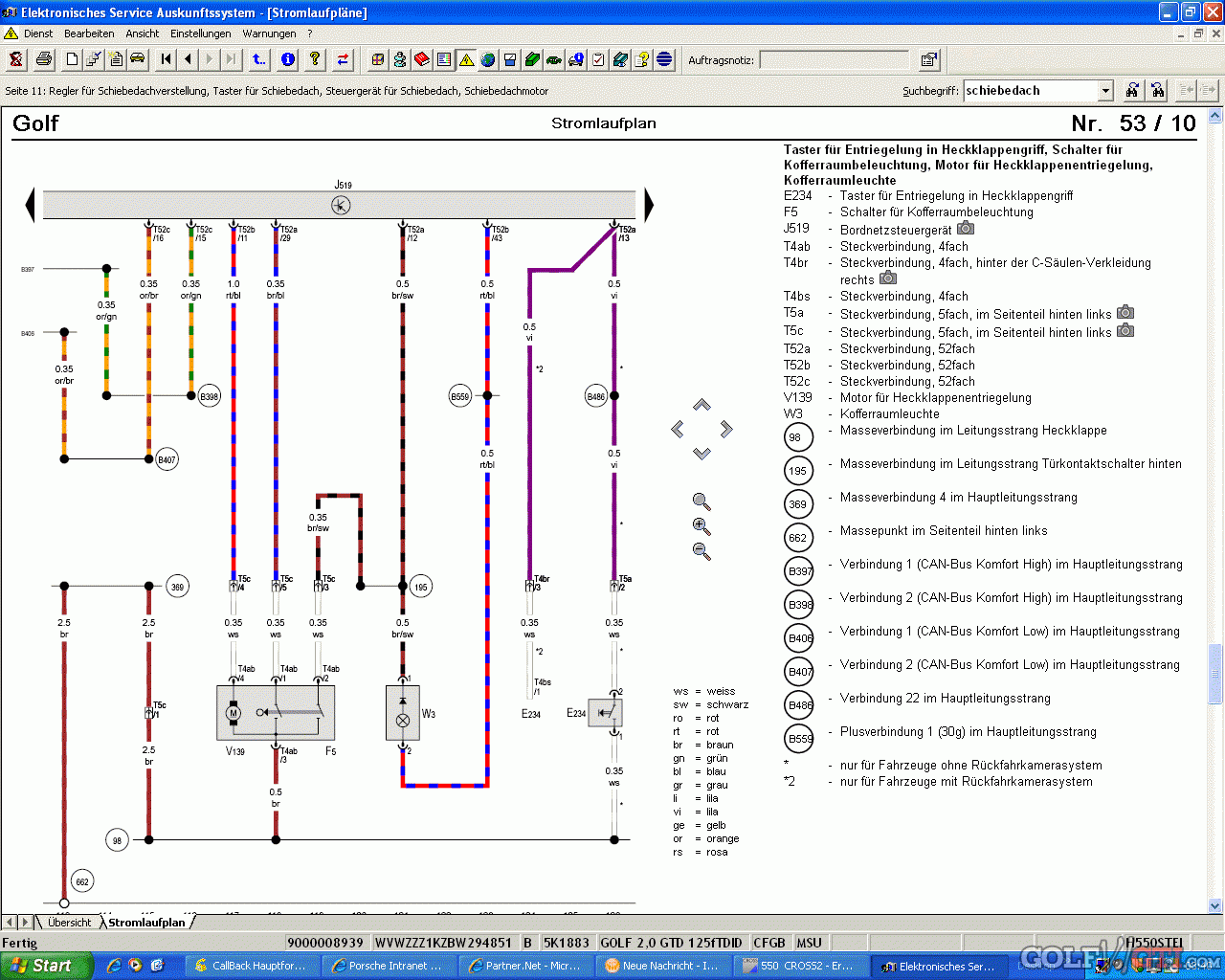This screenshot has height=980, width=1225.
Task: Click the V139 motor component symbol
Action: (234, 713)
